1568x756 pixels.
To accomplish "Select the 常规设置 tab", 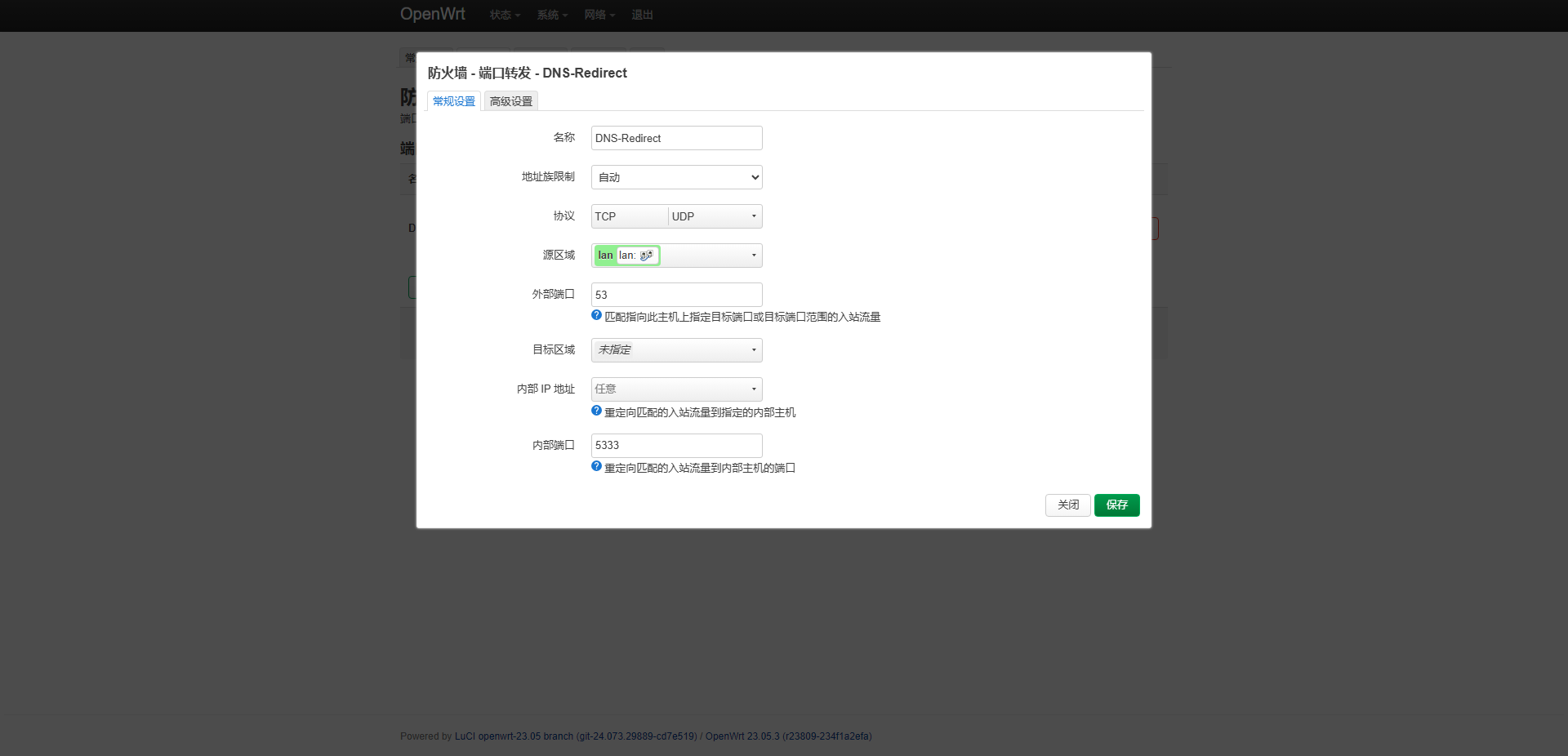I will [453, 101].
